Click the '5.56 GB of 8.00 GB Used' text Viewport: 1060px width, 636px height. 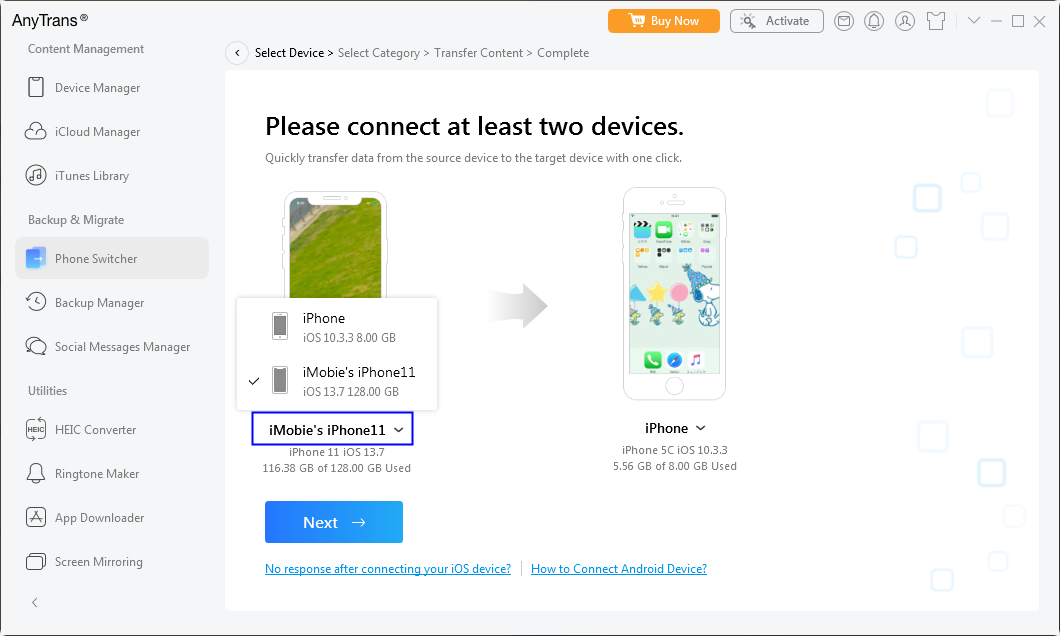click(675, 466)
